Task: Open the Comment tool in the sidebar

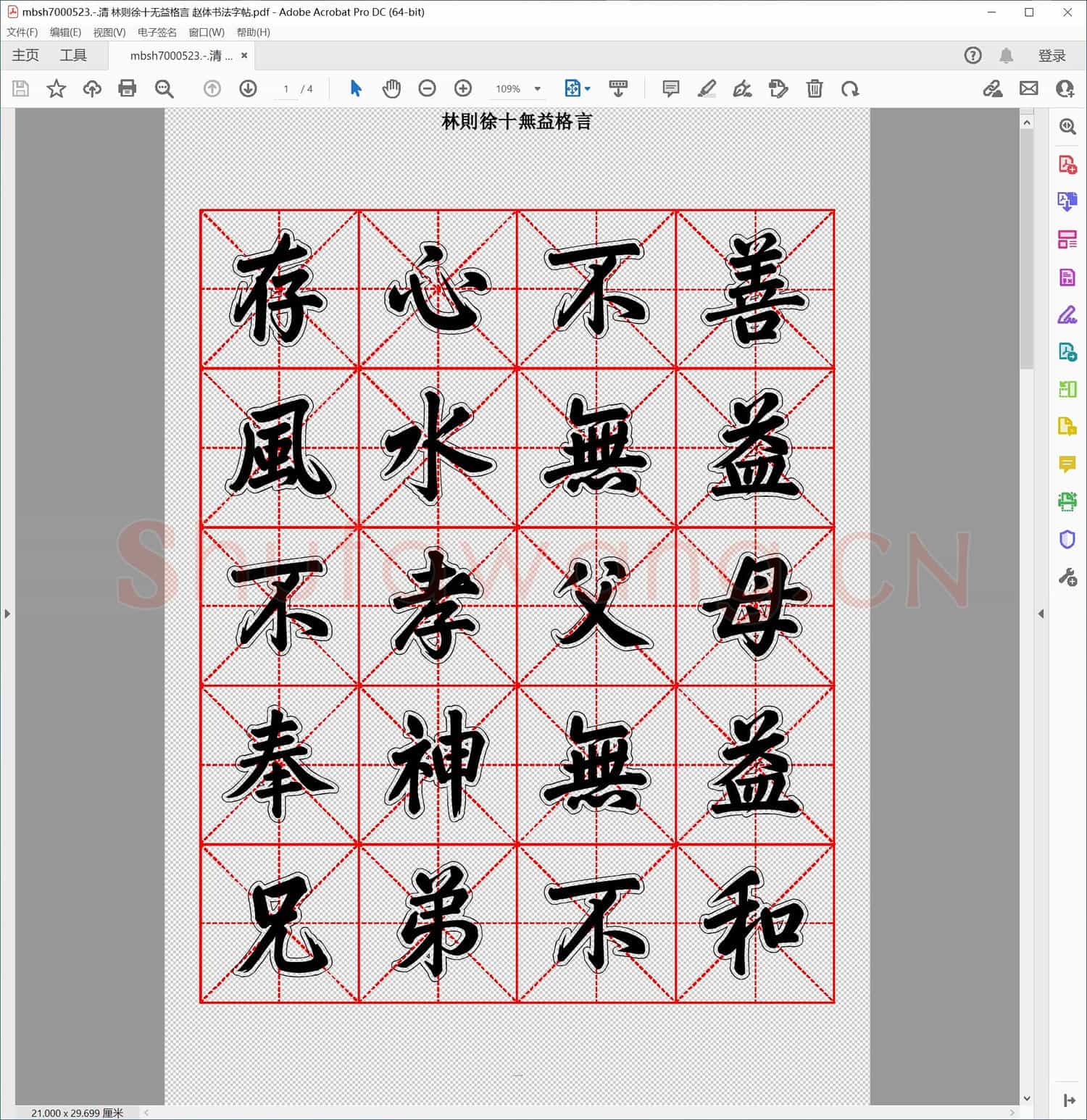Action: pyautogui.click(x=1067, y=464)
